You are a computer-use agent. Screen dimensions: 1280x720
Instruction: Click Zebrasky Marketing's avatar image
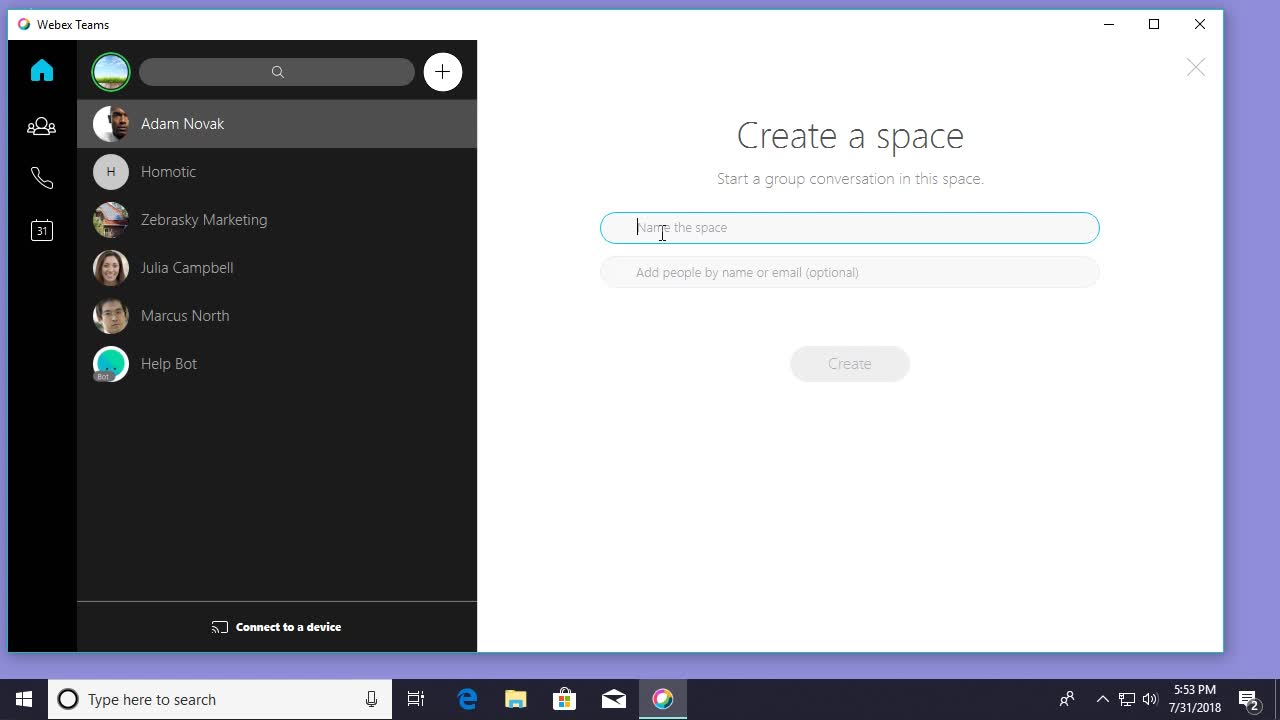coord(111,220)
